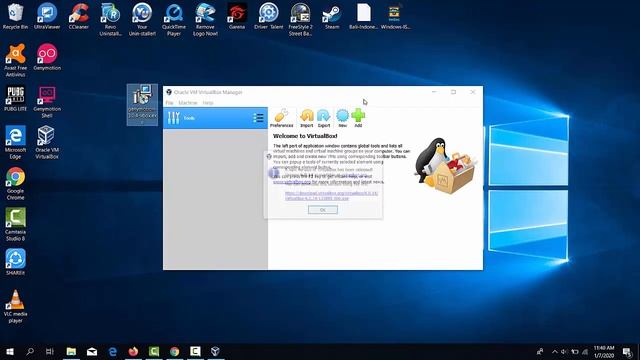Screen dimensions: 640x360
Task: Select the PUBG LITE desktop shortcut
Action: coord(16,99)
